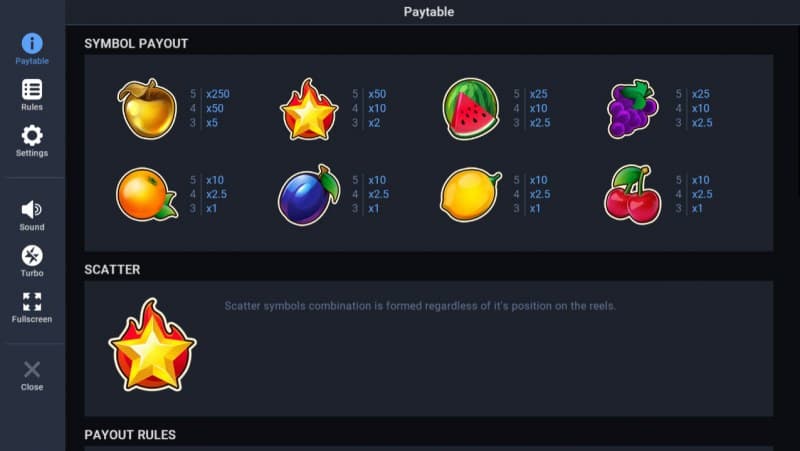The height and width of the screenshot is (451, 800).
Task: Click the yellow lemon symbol
Action: [x=471, y=193]
